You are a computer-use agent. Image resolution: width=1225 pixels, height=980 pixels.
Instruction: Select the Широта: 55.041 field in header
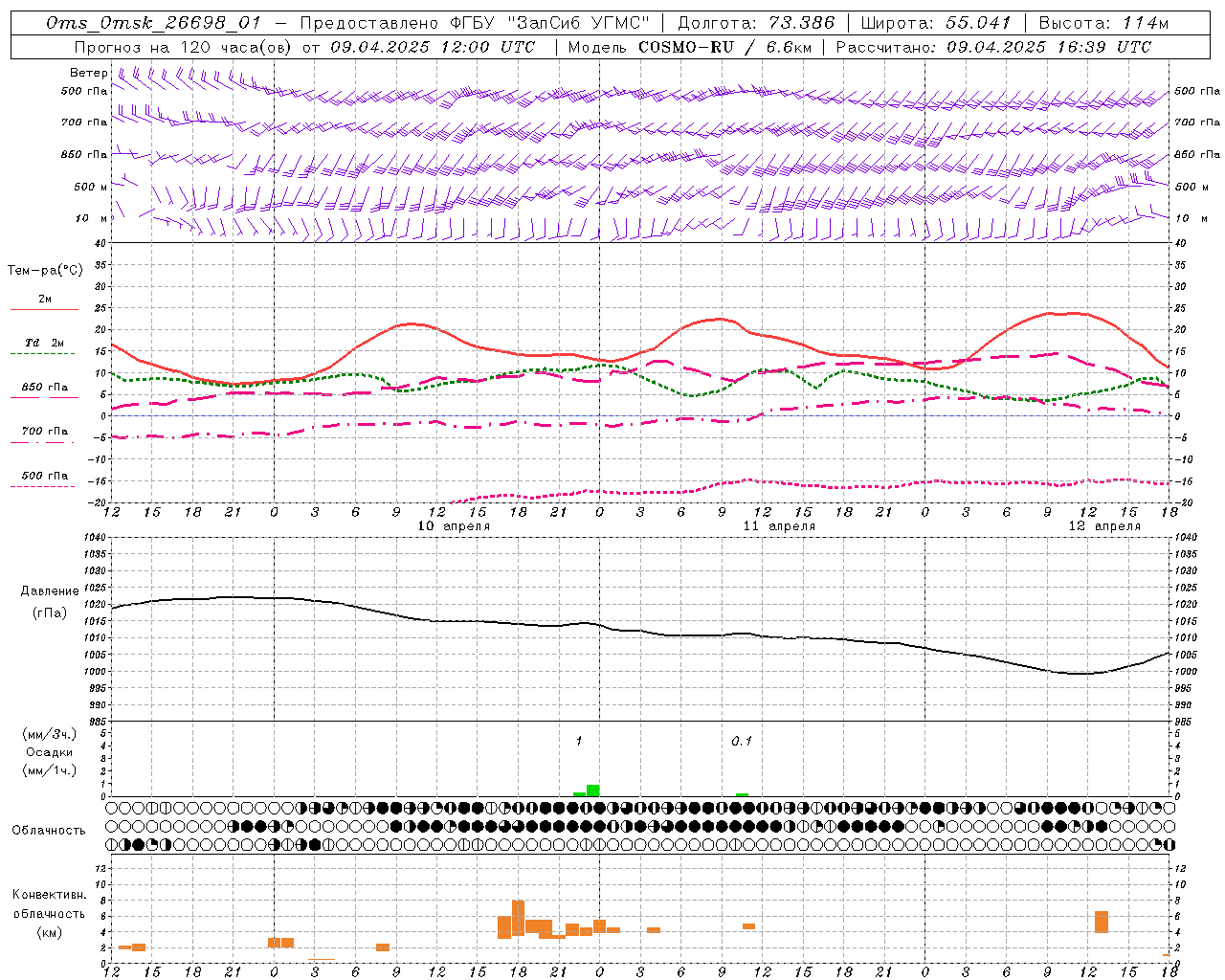coord(935,23)
